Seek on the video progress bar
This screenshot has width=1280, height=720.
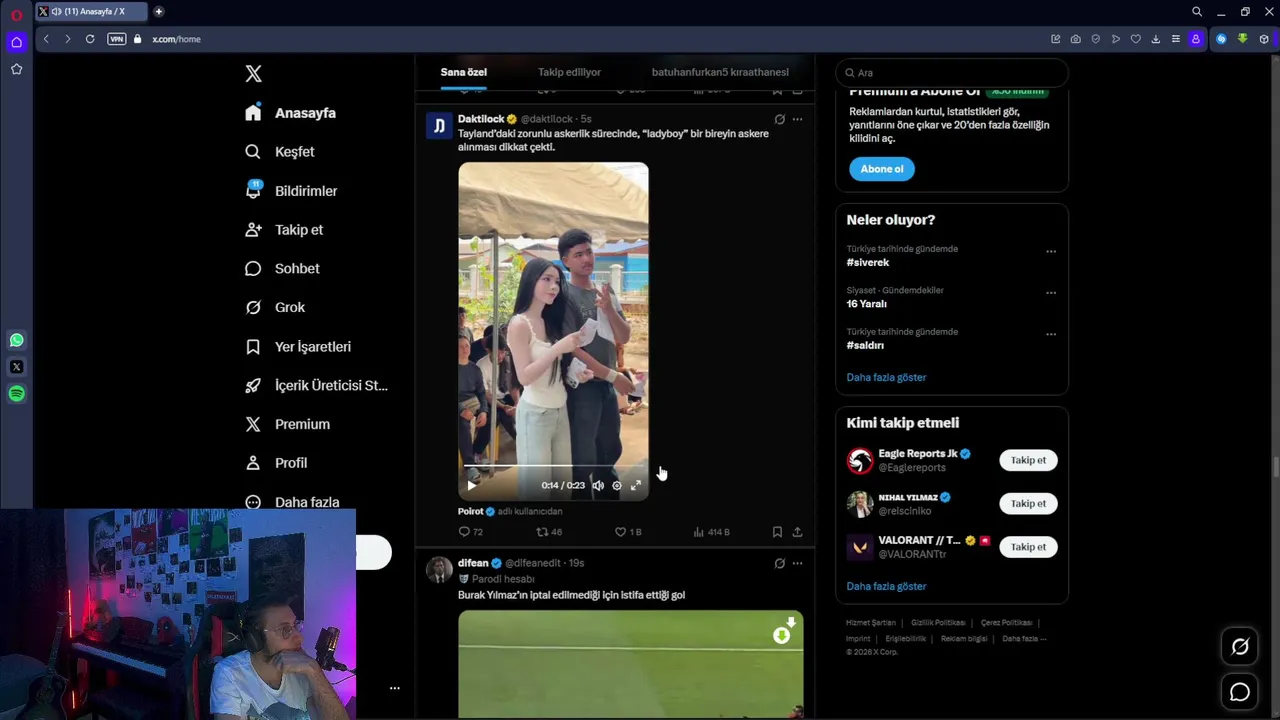553,466
